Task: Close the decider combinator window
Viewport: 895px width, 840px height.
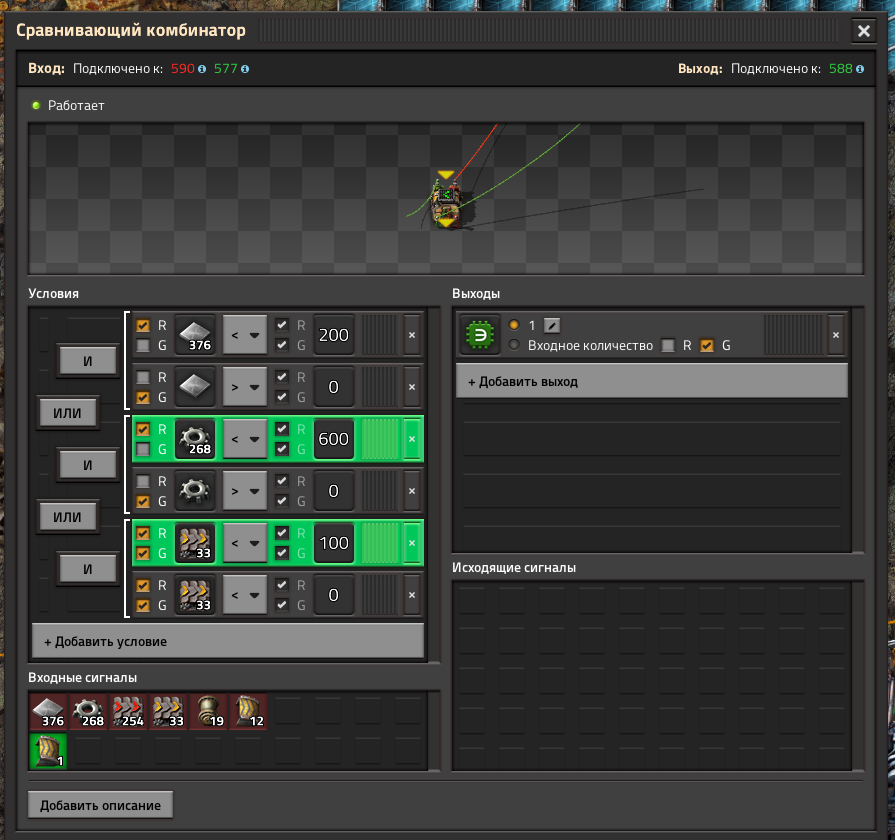Action: coord(864,31)
